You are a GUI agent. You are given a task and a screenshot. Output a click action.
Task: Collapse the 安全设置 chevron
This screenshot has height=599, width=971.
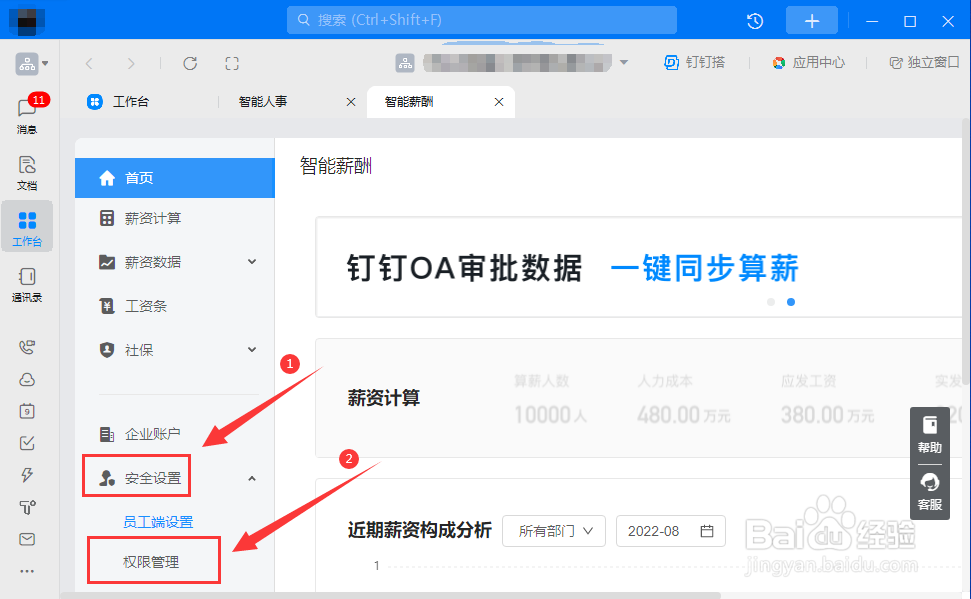252,478
